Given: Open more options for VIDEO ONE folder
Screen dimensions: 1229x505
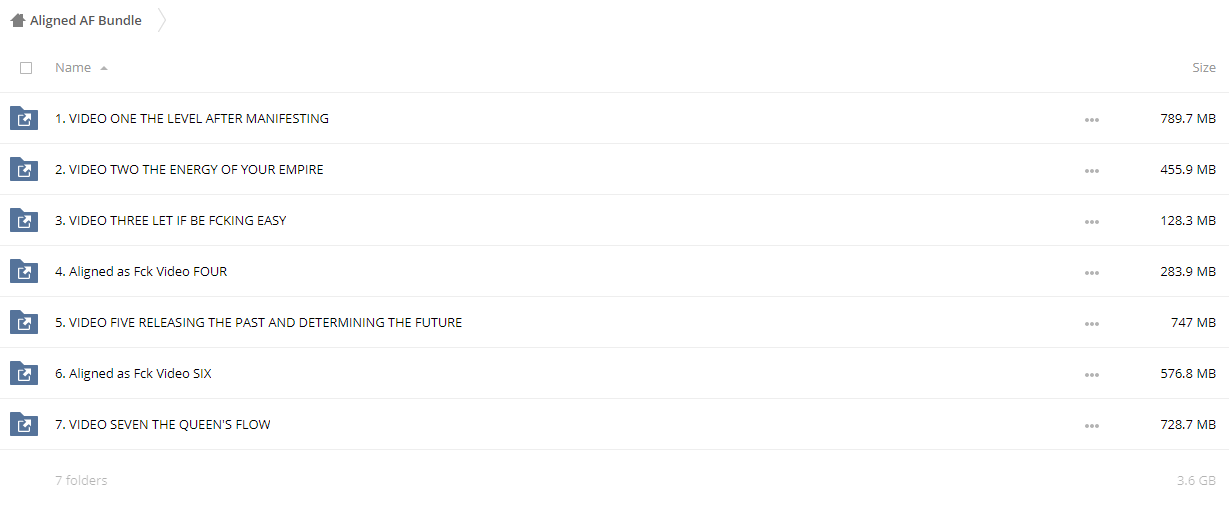Looking at the screenshot, I should click(1091, 120).
